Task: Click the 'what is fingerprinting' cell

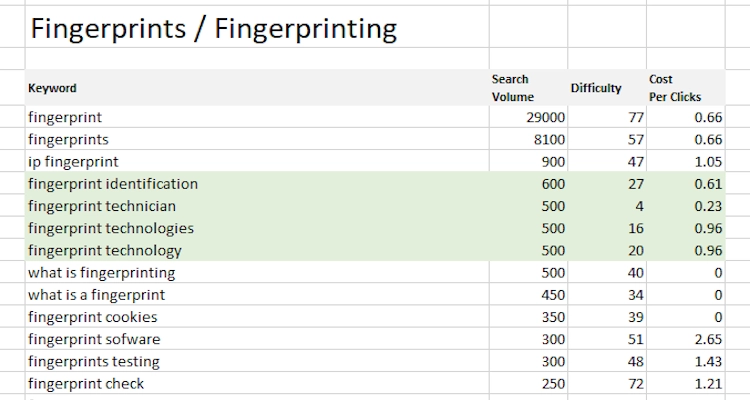Action: [101, 272]
